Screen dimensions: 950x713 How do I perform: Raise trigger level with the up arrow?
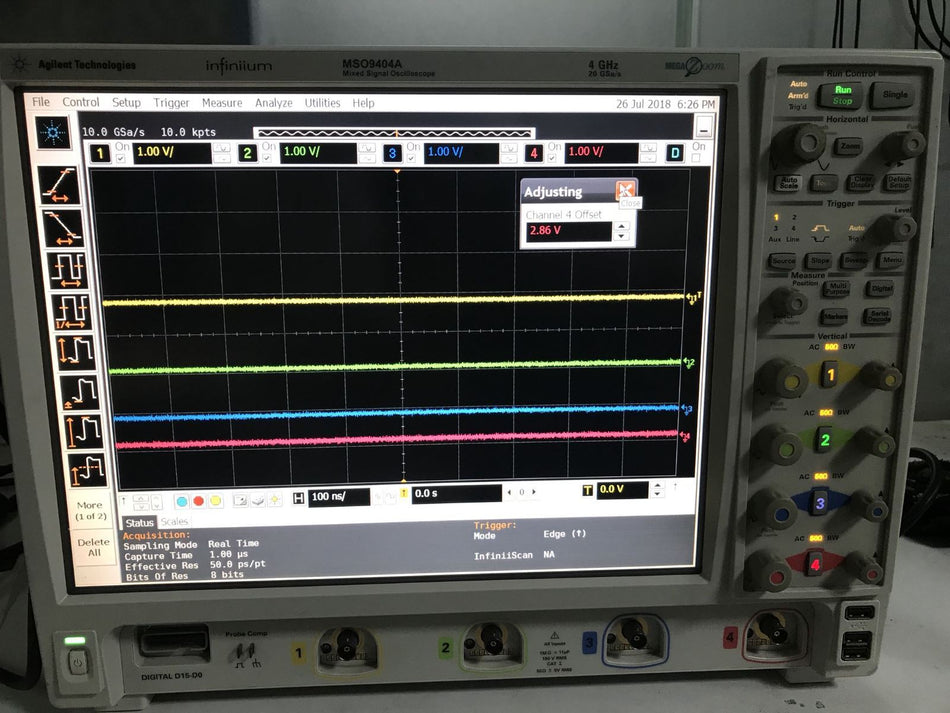click(657, 486)
